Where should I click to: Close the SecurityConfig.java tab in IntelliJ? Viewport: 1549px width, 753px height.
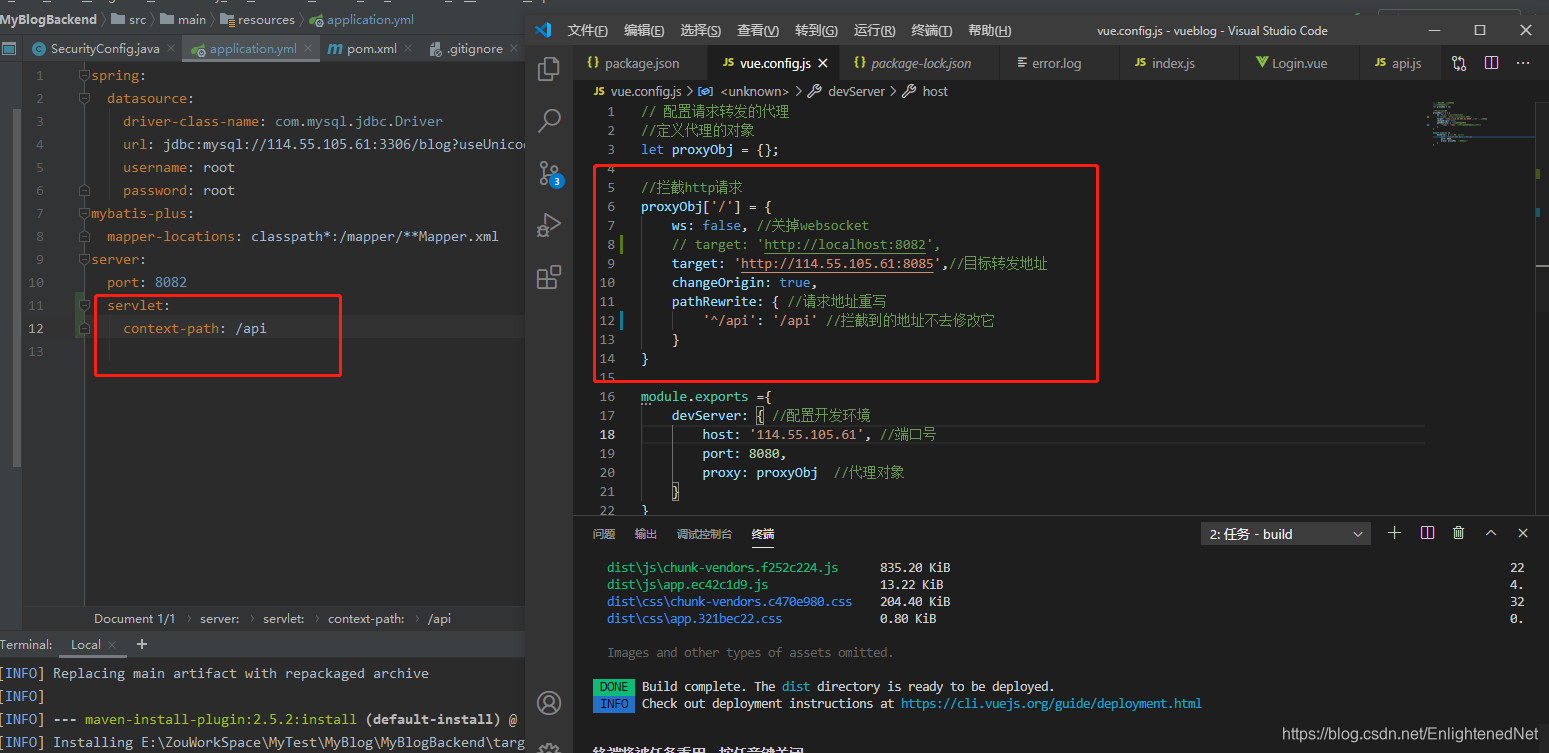(169, 48)
